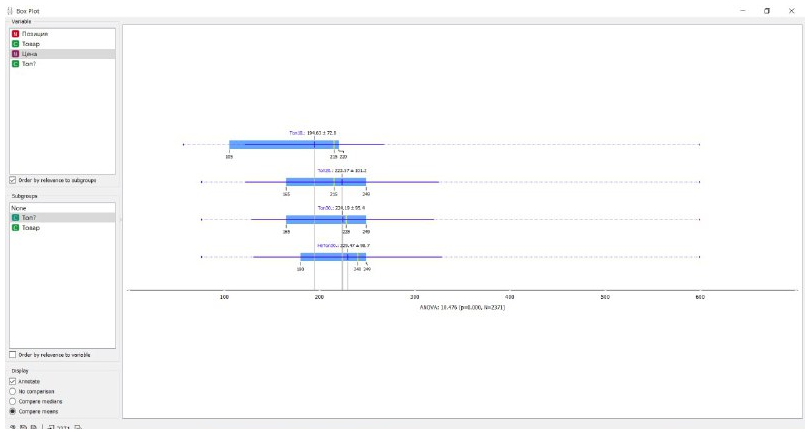Select the Товар variable in Variable list

tap(62, 44)
